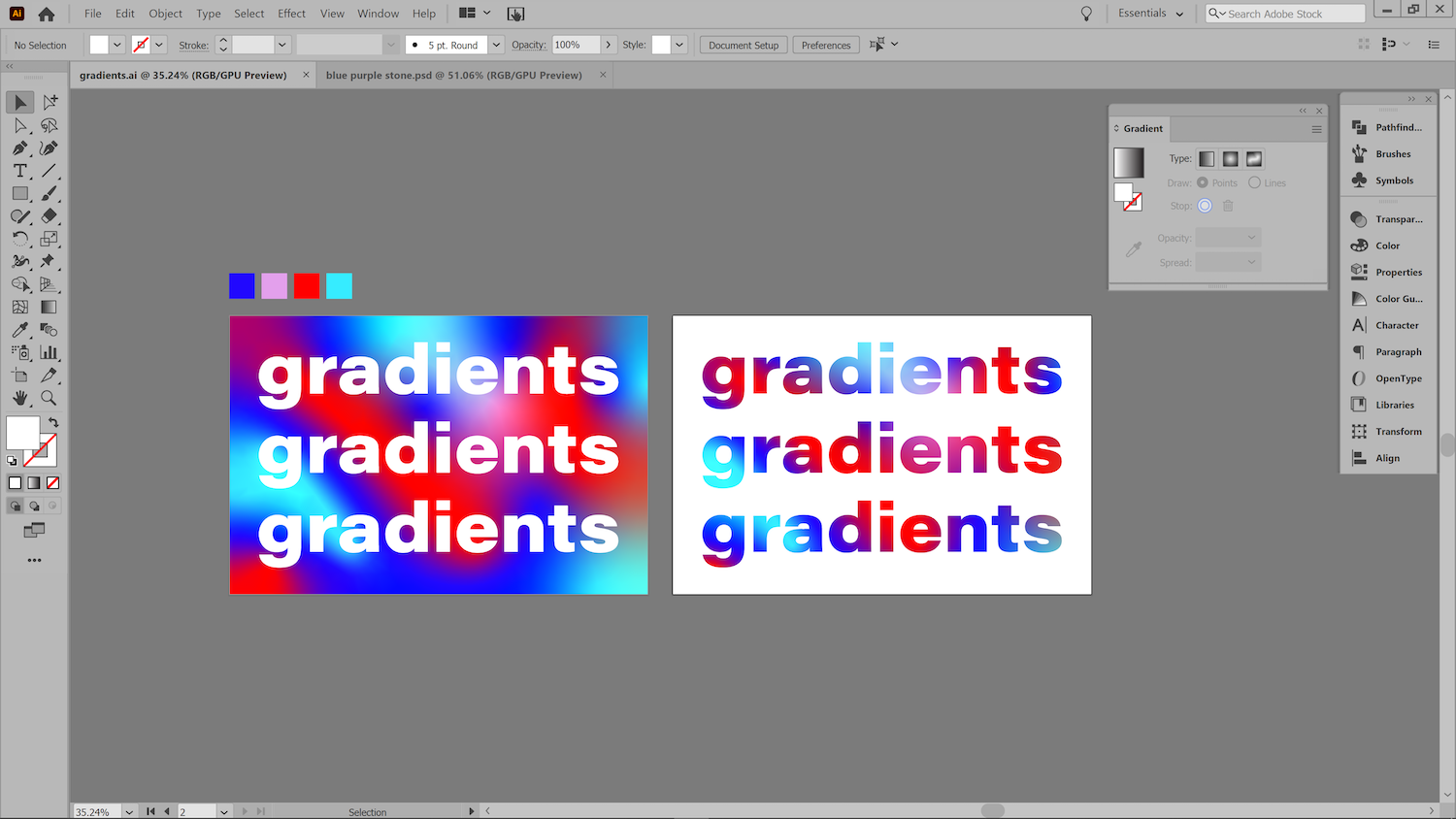Select the Puppet Warp pin tool

pos(50,261)
